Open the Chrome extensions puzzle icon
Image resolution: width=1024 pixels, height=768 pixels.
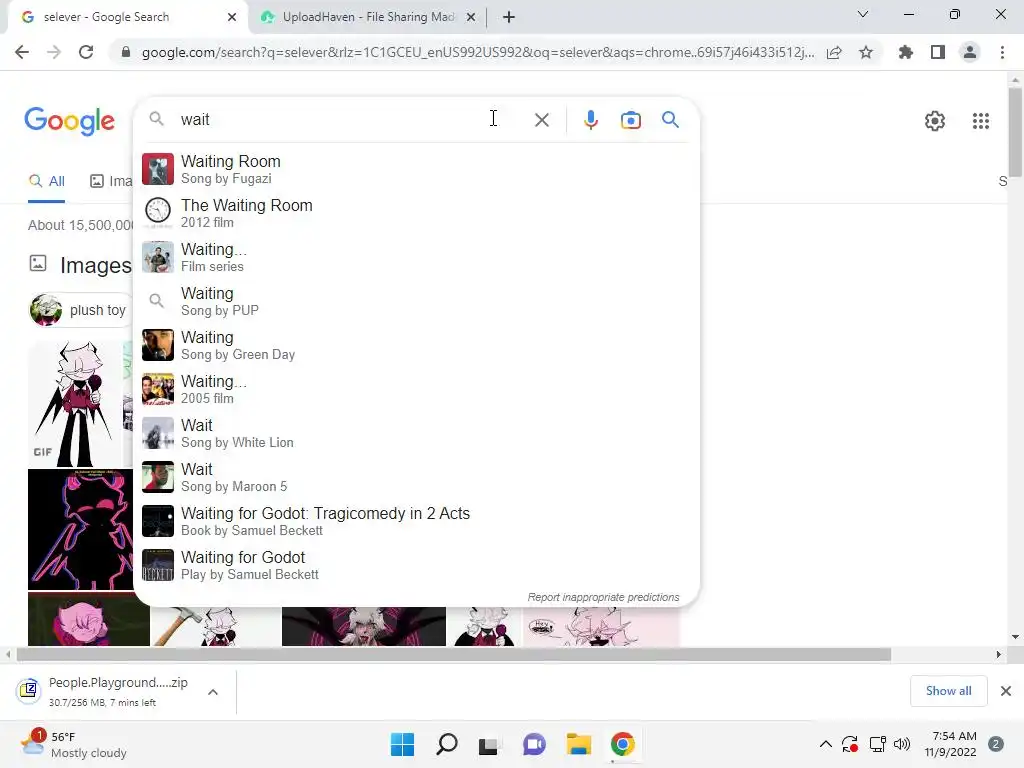click(905, 52)
